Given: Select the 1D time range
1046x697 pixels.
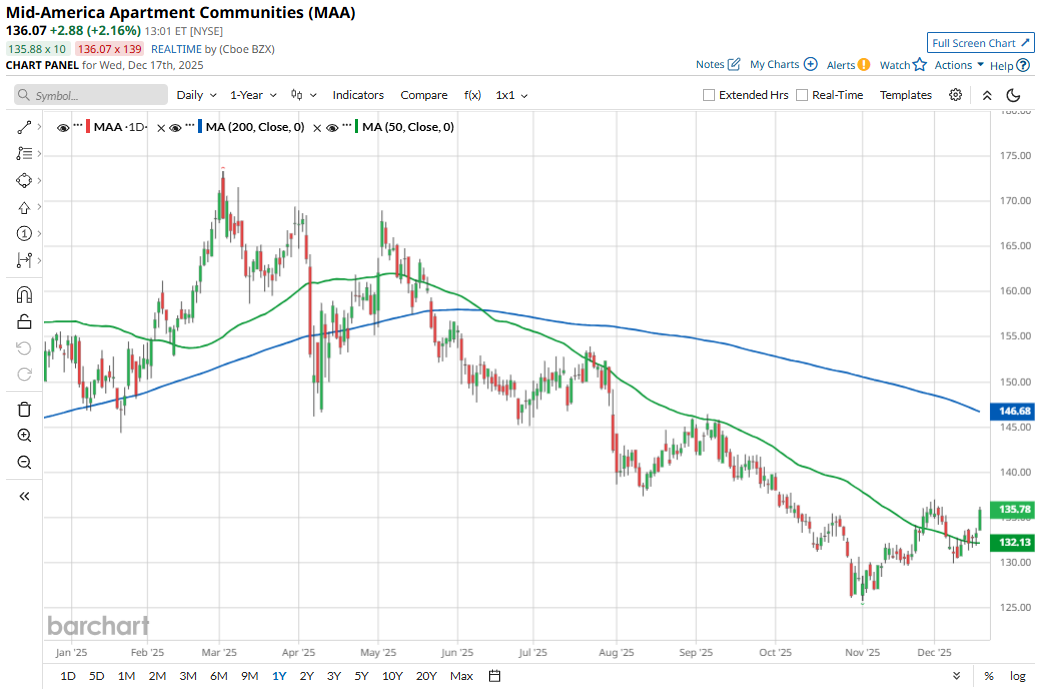Looking at the screenshot, I should tap(68, 676).
